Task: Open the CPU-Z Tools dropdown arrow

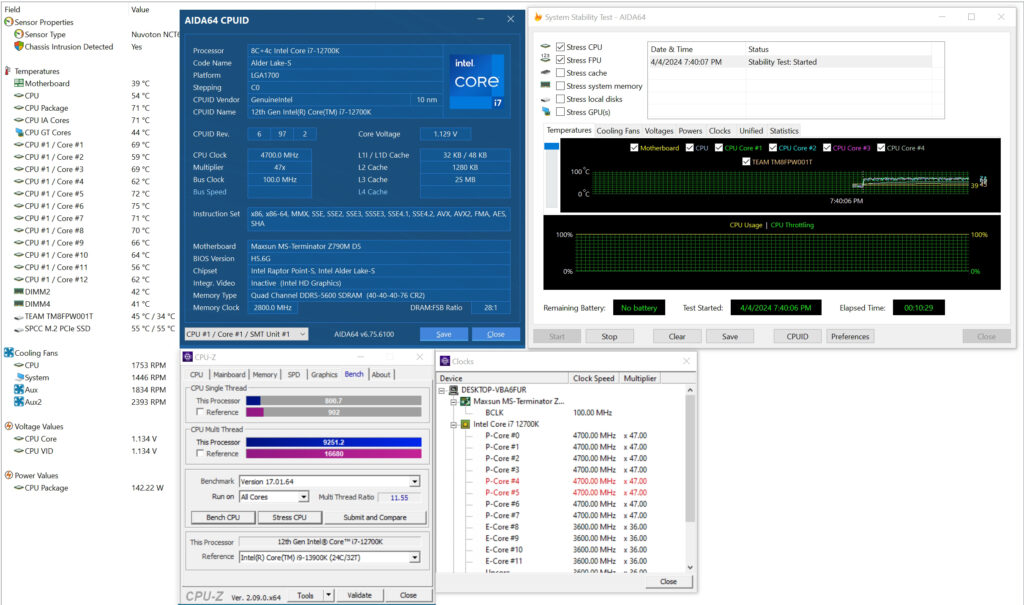Action: pyautogui.click(x=328, y=595)
